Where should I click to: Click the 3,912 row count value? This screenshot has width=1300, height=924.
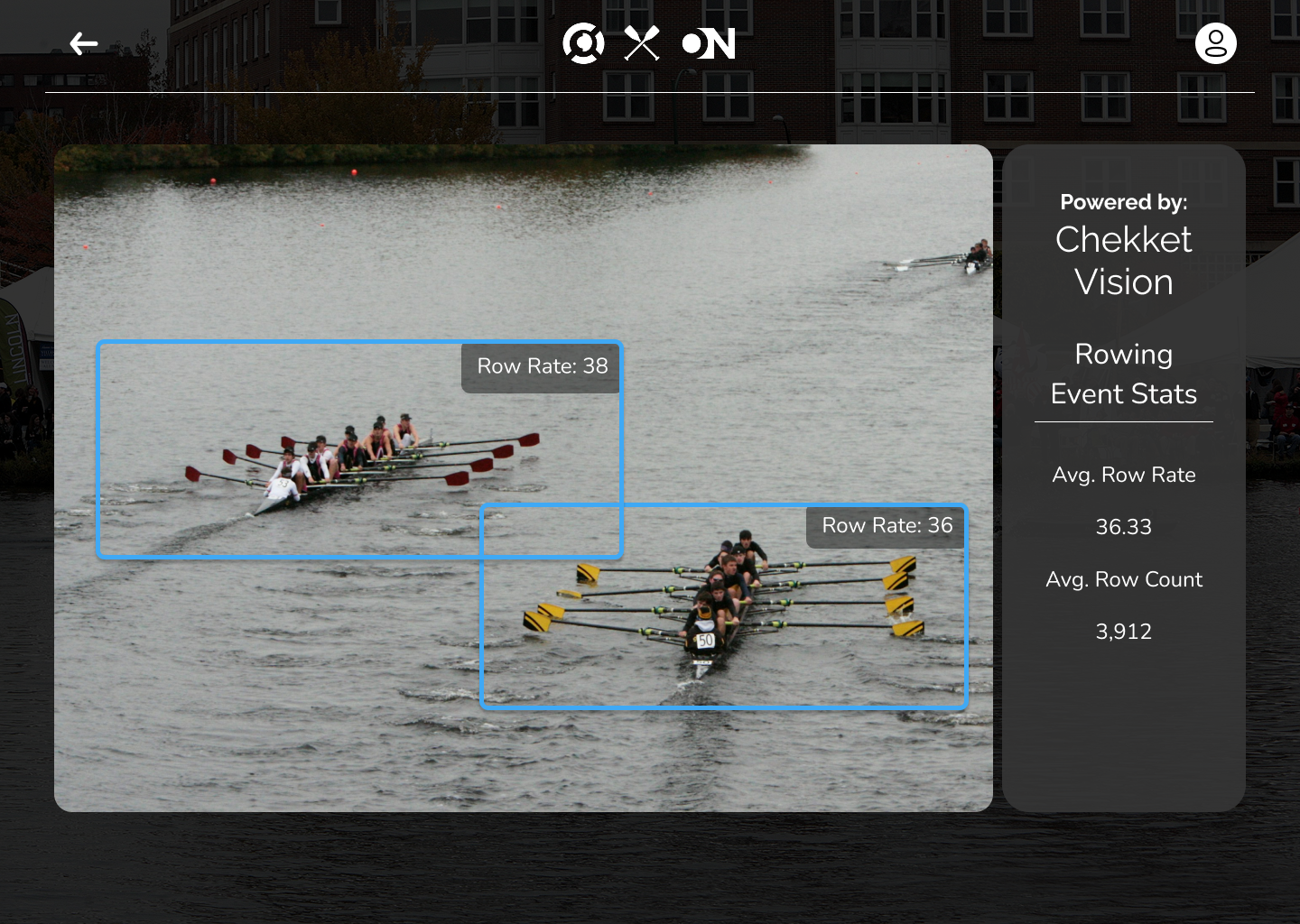[1123, 632]
